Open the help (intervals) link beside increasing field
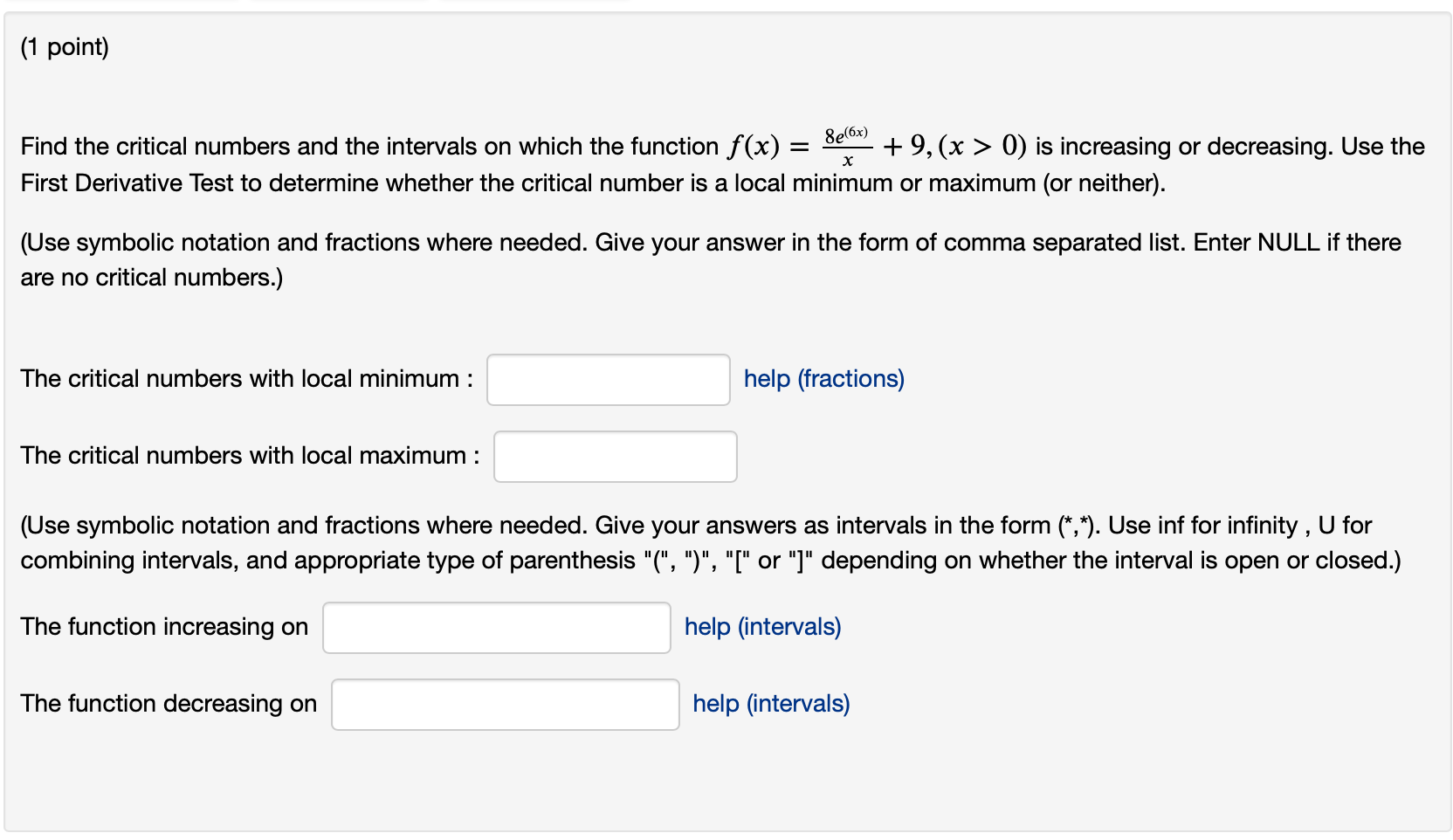 click(x=761, y=626)
